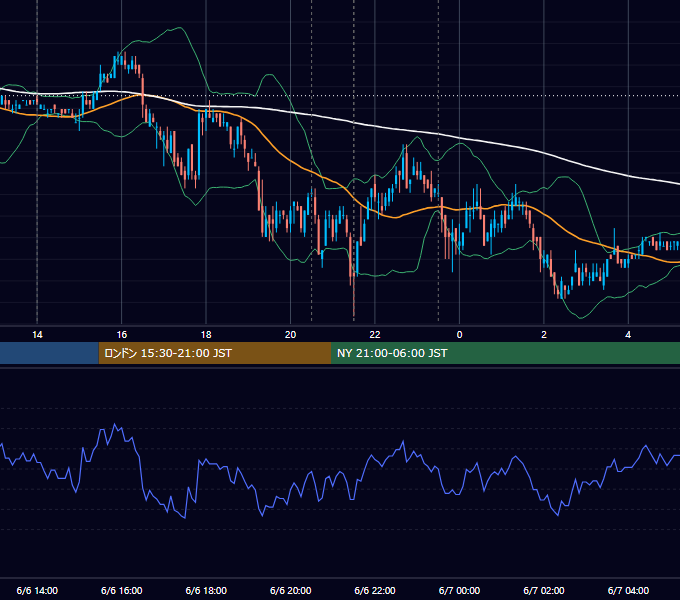Click the blue session bar before London
680x600 pixels.
tap(49, 353)
